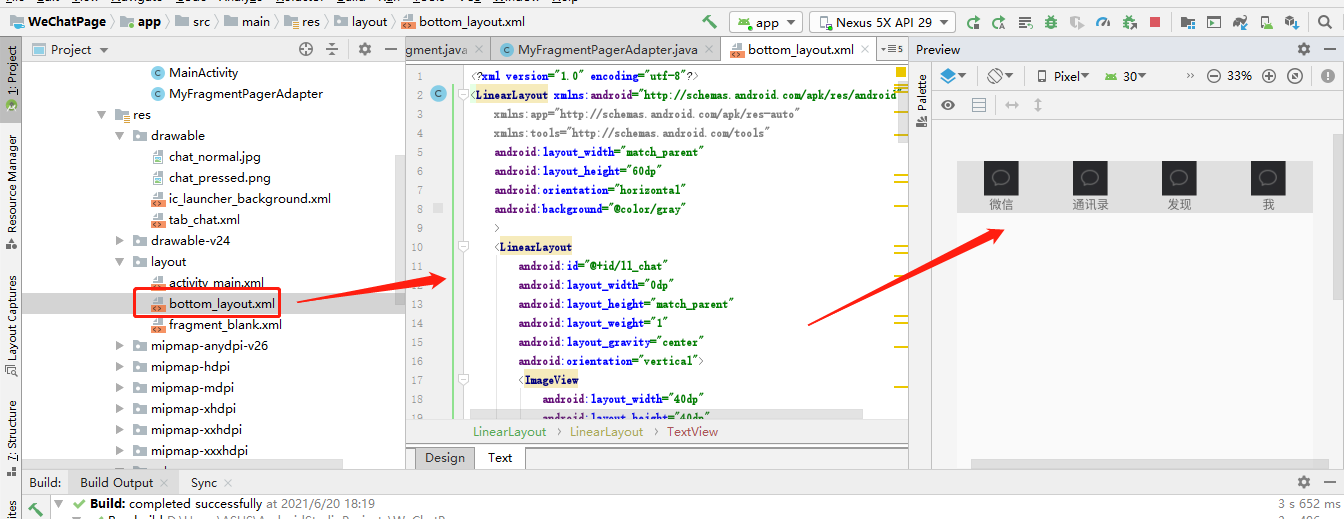Click the layout breadcrumb in navigation bar
Image resolution: width=1344 pixels, height=519 pixels.
click(x=361, y=22)
